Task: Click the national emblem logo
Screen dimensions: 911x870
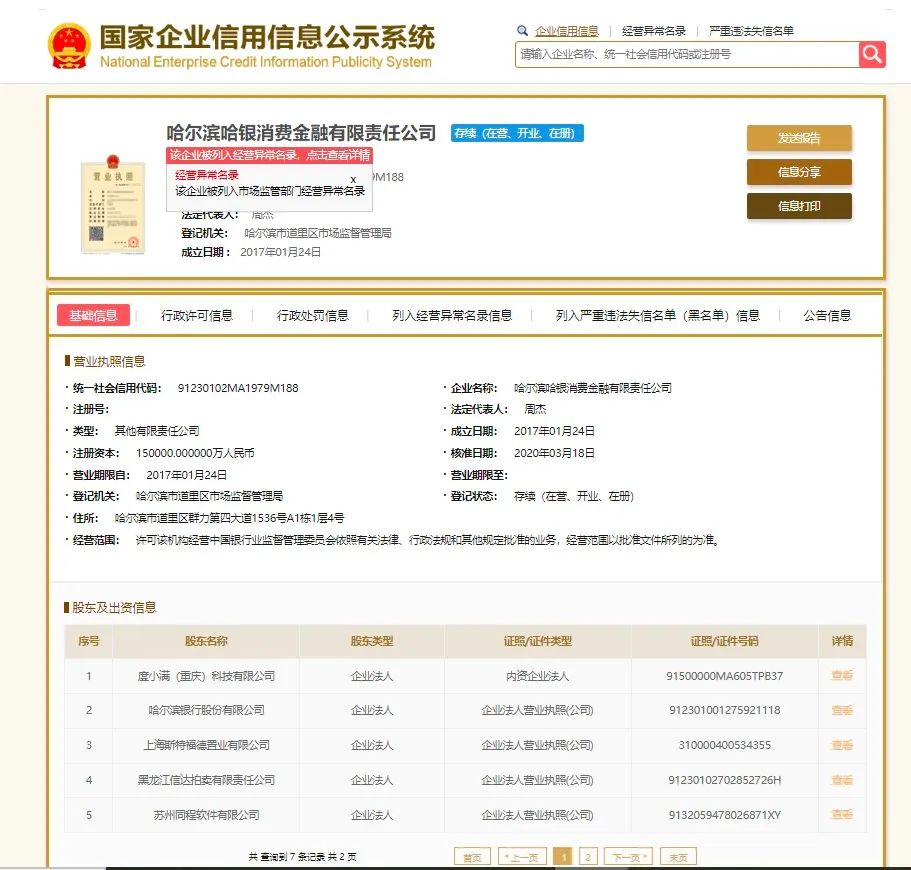Action: [x=69, y=46]
